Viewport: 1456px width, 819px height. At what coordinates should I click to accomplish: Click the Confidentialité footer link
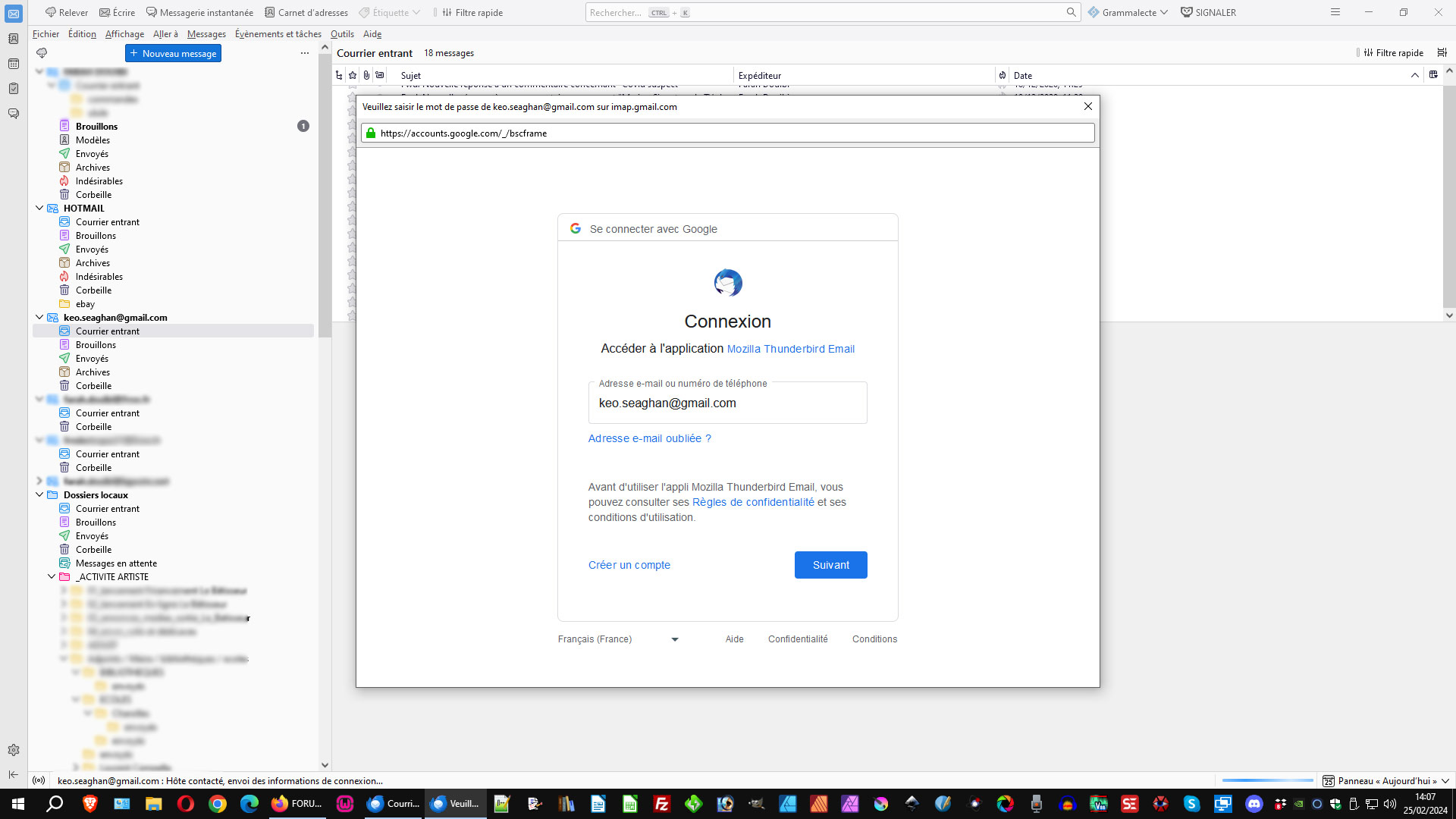click(798, 639)
